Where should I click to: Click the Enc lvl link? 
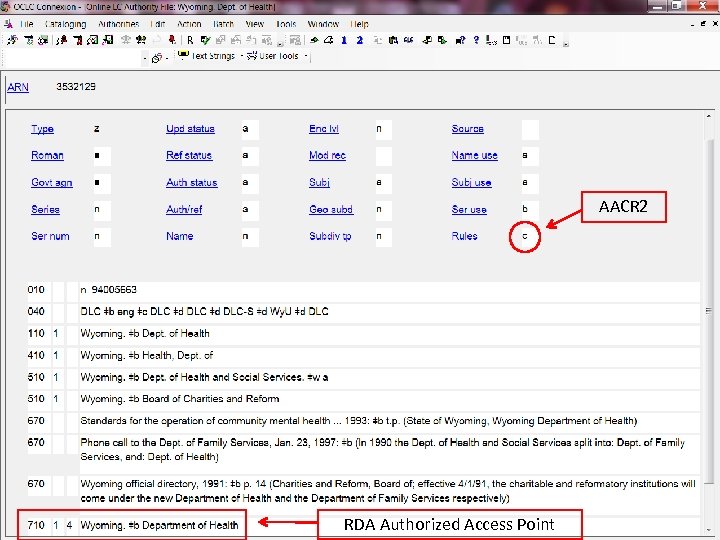(x=324, y=129)
